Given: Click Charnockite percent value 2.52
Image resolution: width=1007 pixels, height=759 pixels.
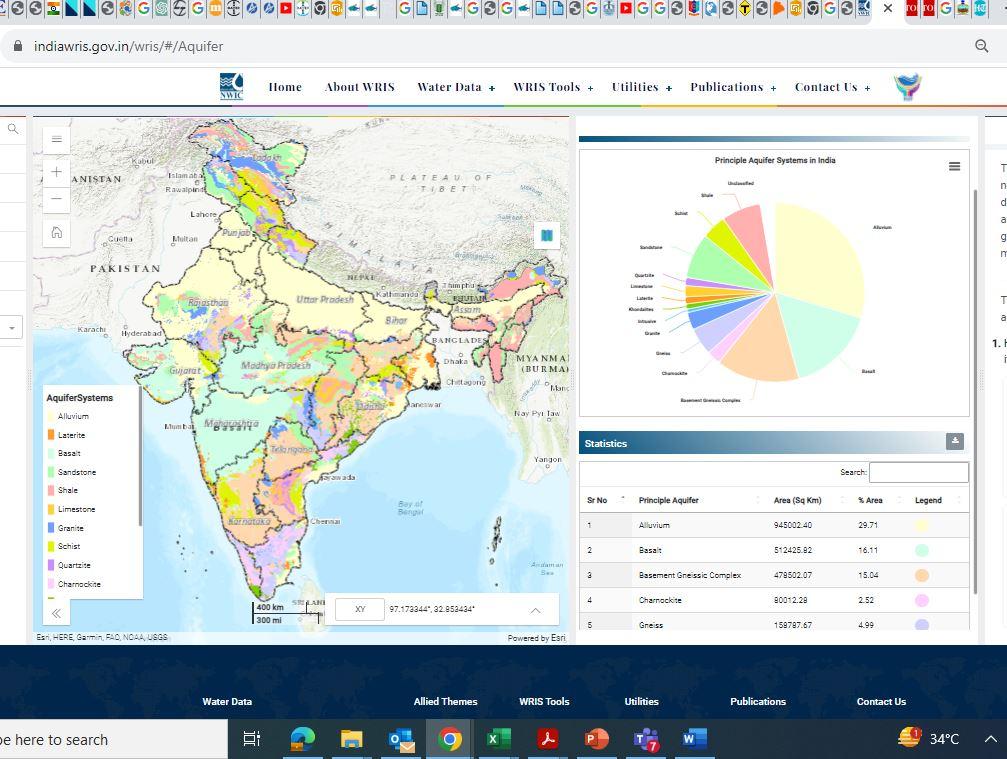Looking at the screenshot, I should pos(866,600).
